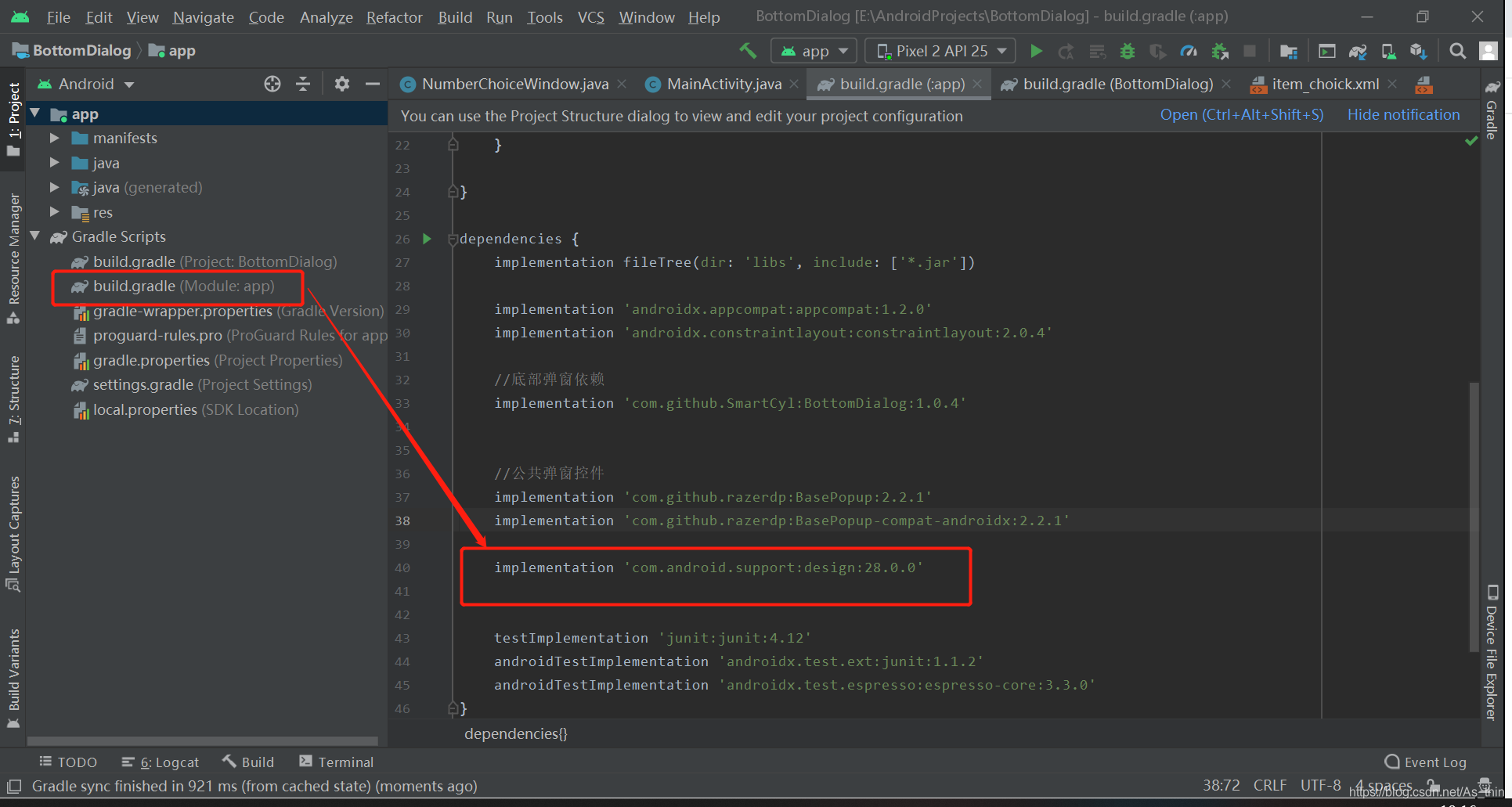The width and height of the screenshot is (1512, 807).
Task: Expand the java folder
Action: [54, 163]
